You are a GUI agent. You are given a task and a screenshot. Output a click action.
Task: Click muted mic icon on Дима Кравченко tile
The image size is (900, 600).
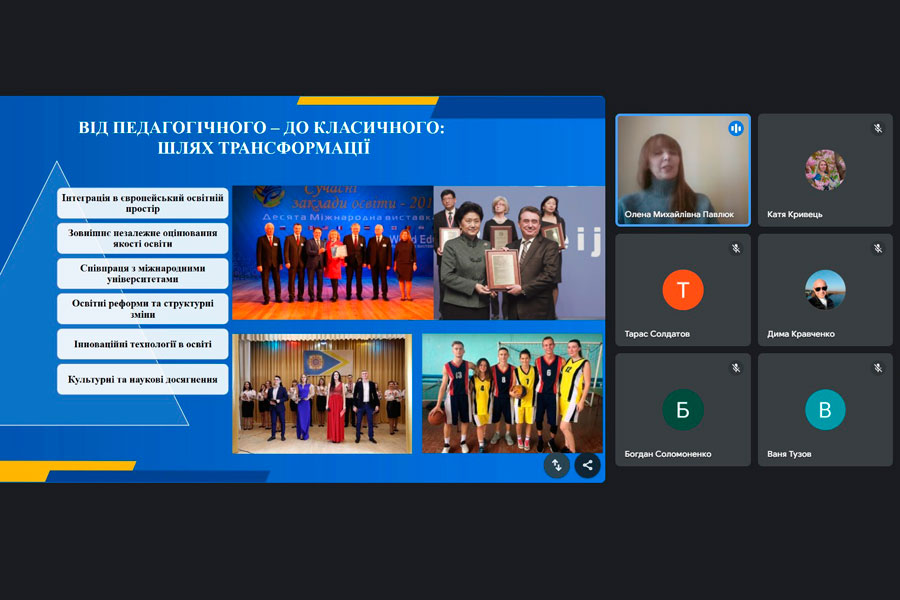click(878, 249)
